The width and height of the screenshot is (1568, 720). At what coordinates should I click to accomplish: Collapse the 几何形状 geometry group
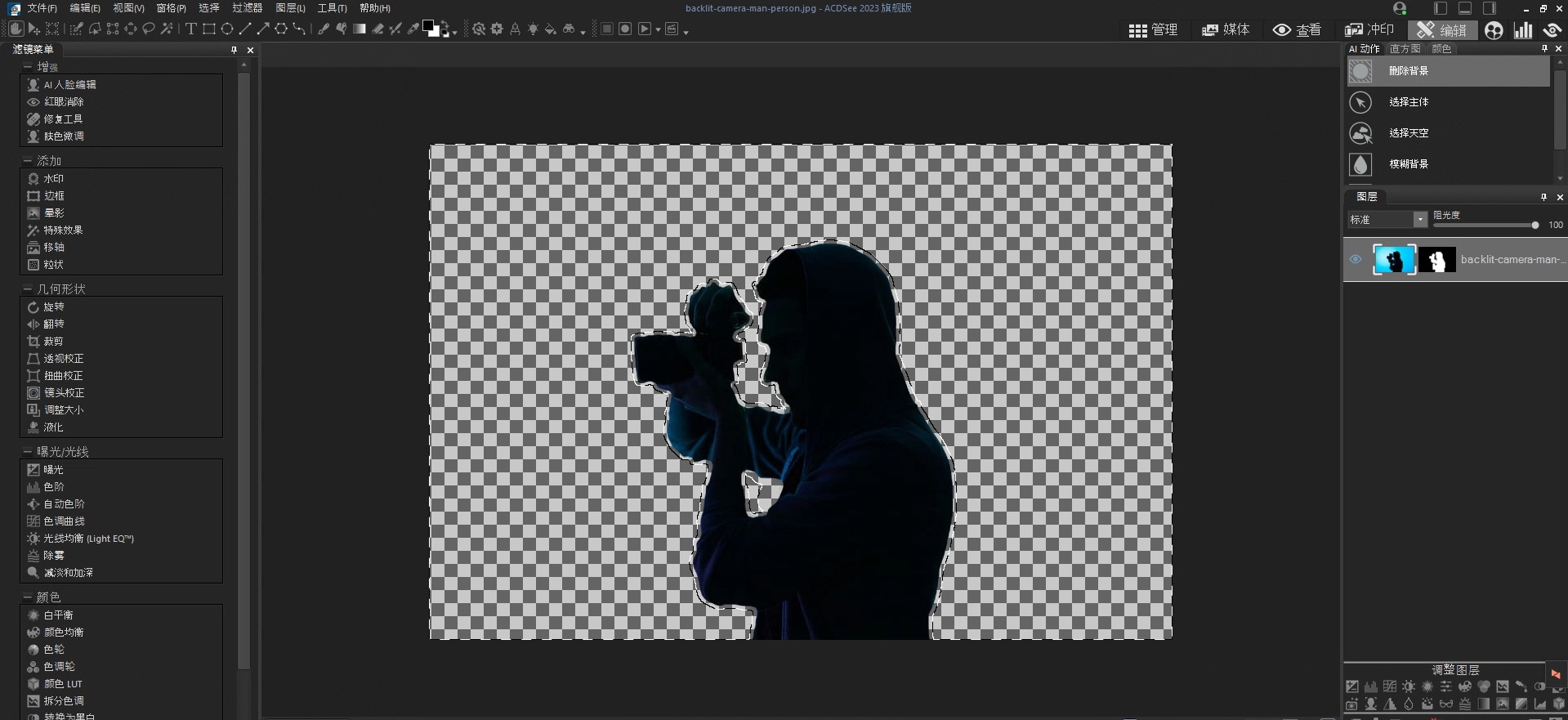click(x=27, y=289)
